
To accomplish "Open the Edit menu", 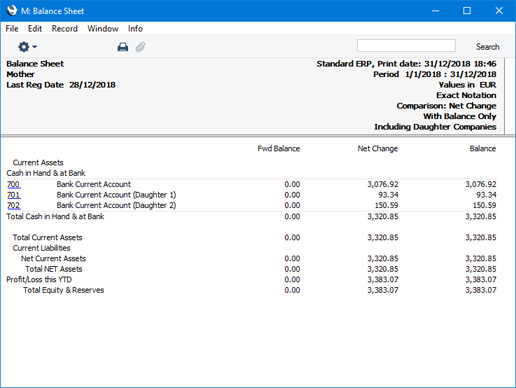I will (x=35, y=29).
